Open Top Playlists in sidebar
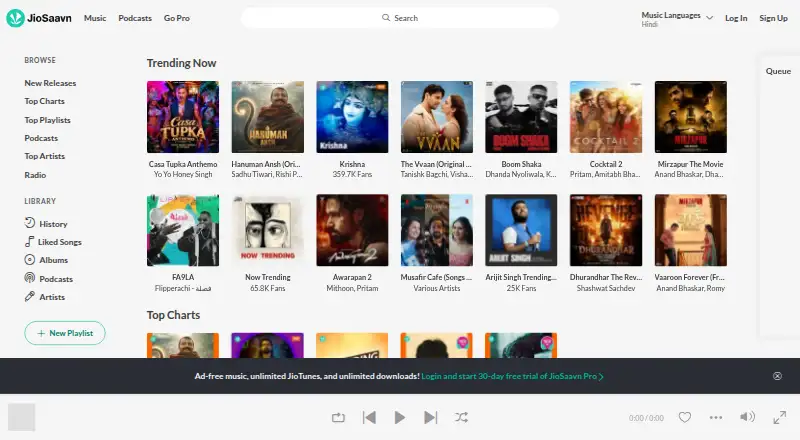Screen dimensions: 800x440 coord(47,120)
